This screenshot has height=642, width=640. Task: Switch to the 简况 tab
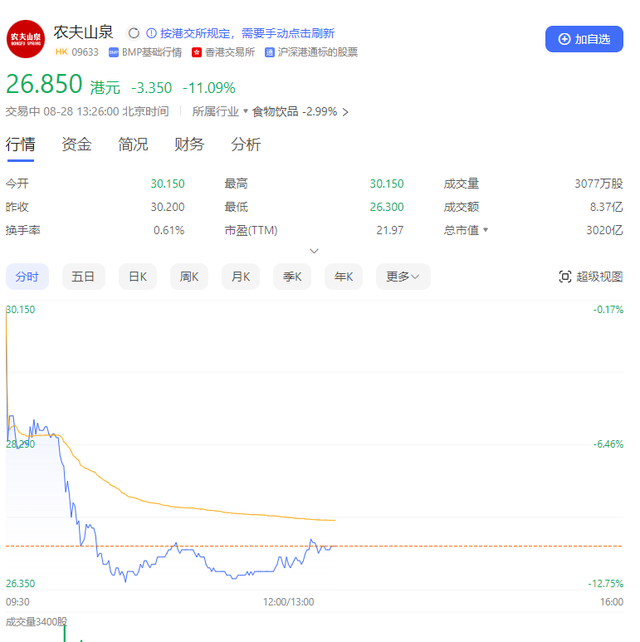133,145
